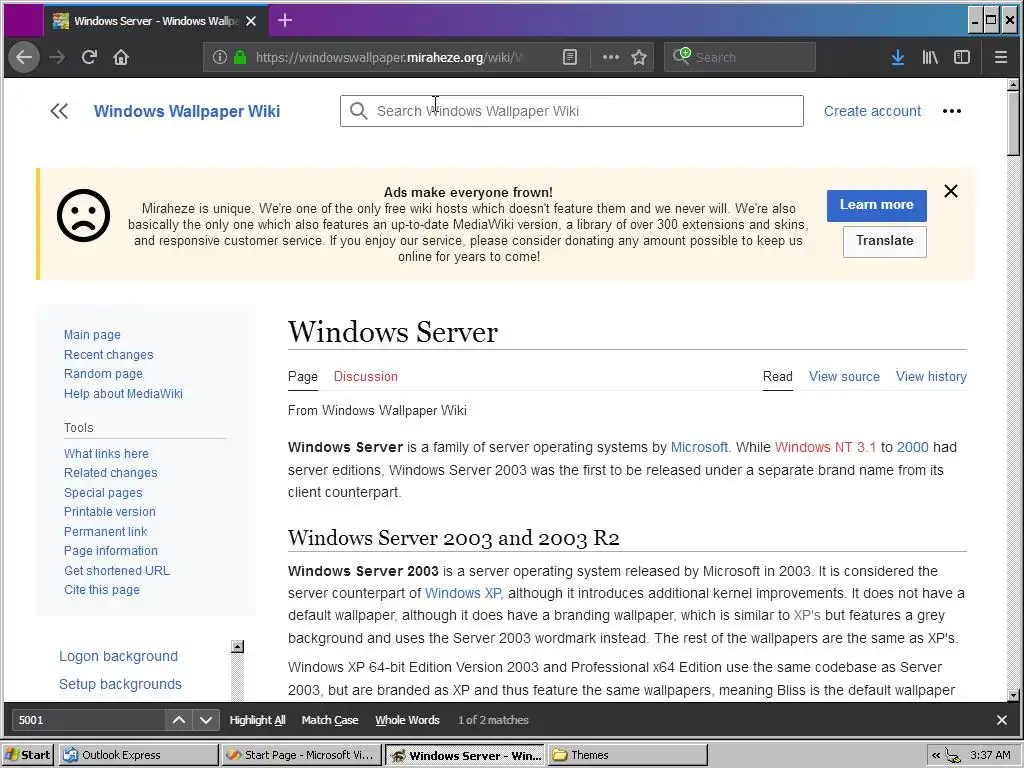Click Cite this page link
Viewport: 1024px width, 768px height.
coord(102,590)
